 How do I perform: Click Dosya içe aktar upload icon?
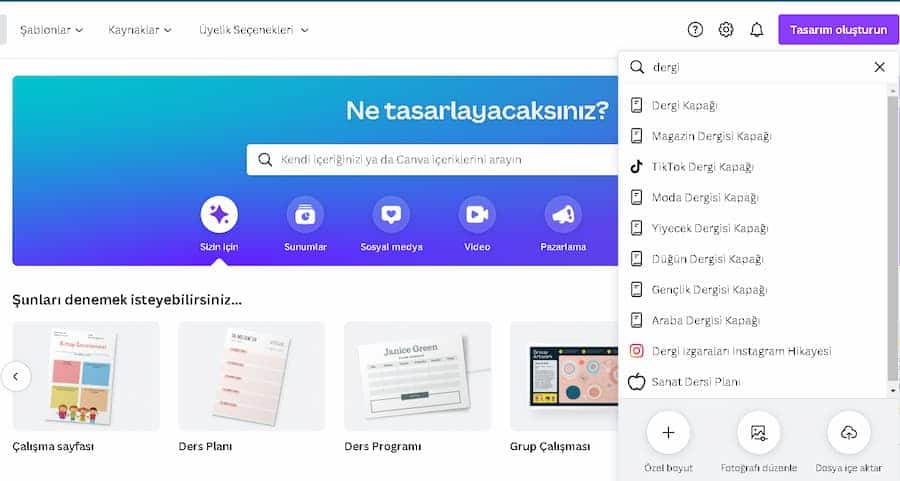(849, 432)
